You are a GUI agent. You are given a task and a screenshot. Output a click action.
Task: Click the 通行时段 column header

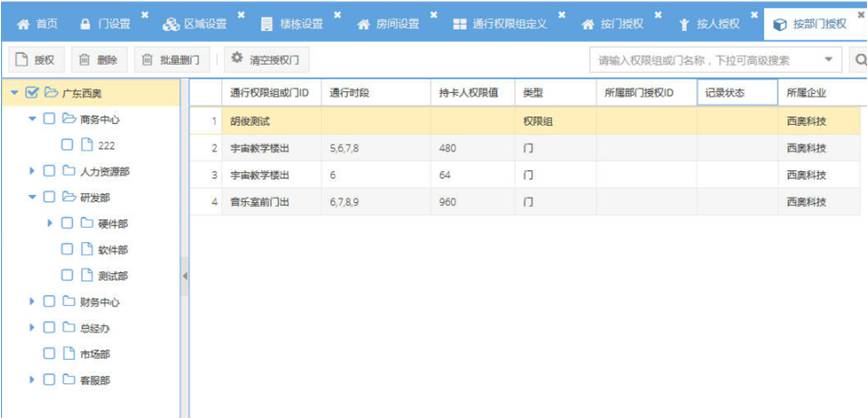click(376, 93)
